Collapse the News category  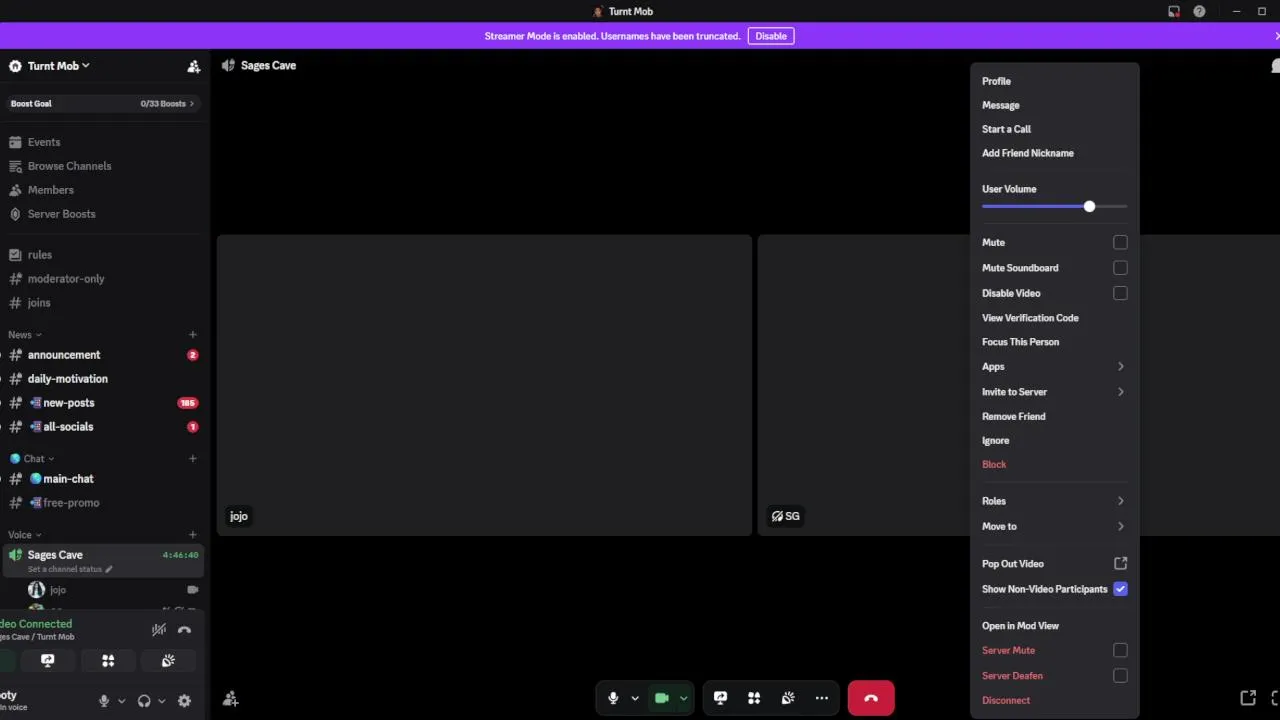pyautogui.click(x=25, y=335)
